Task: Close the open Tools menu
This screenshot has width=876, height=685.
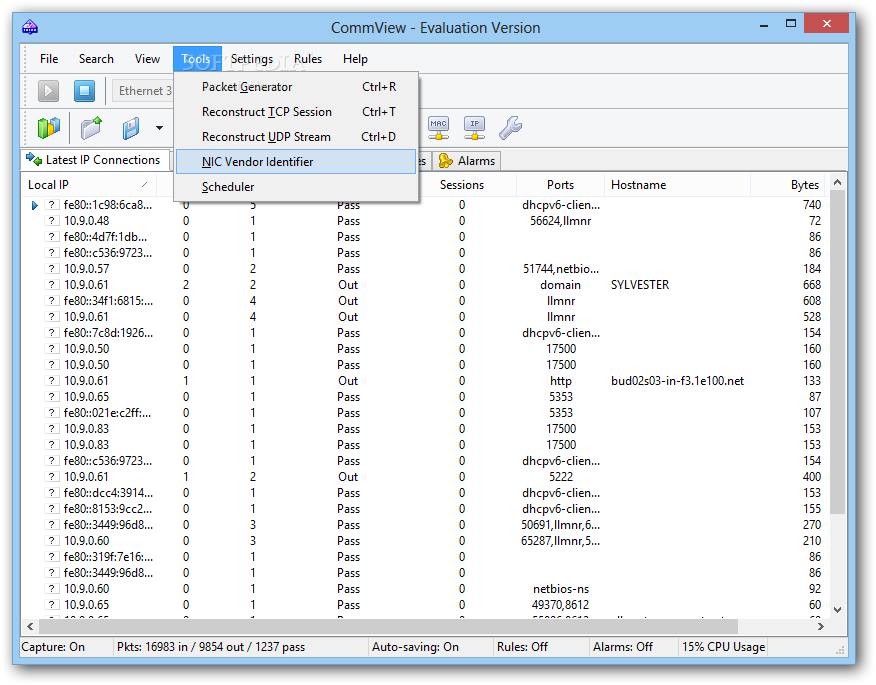Action: tap(197, 59)
